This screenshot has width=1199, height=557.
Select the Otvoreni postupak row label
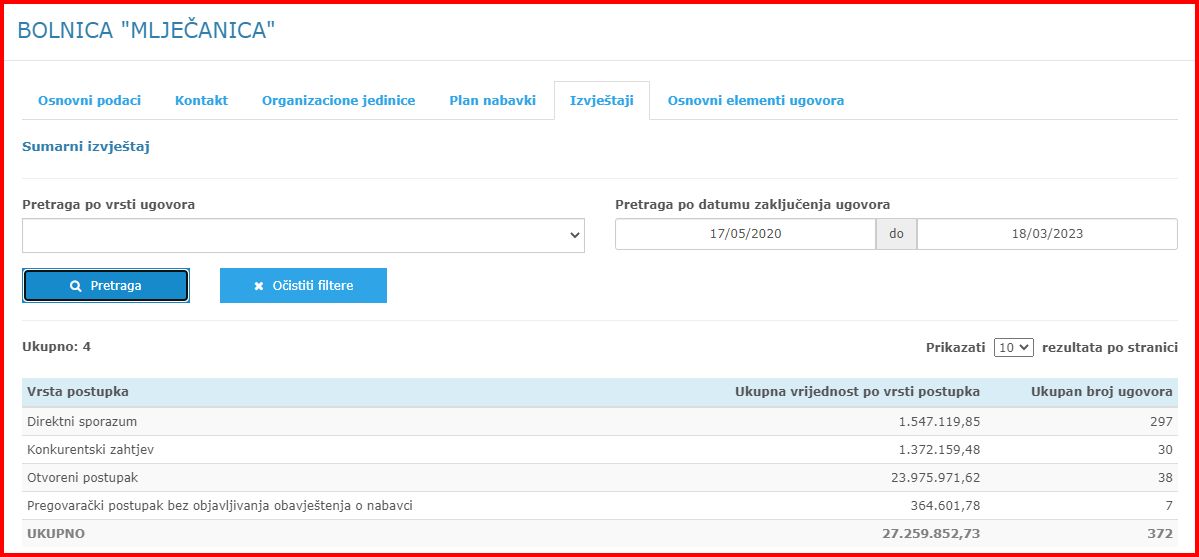83,478
